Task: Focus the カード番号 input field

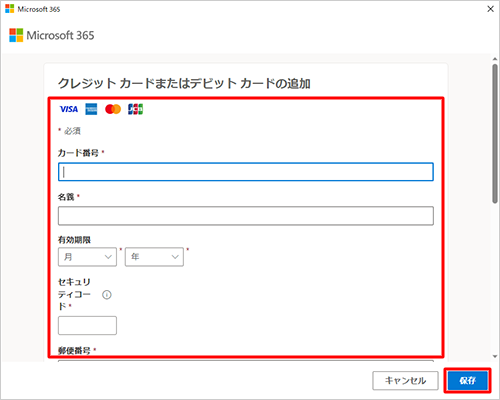Action: pos(246,172)
